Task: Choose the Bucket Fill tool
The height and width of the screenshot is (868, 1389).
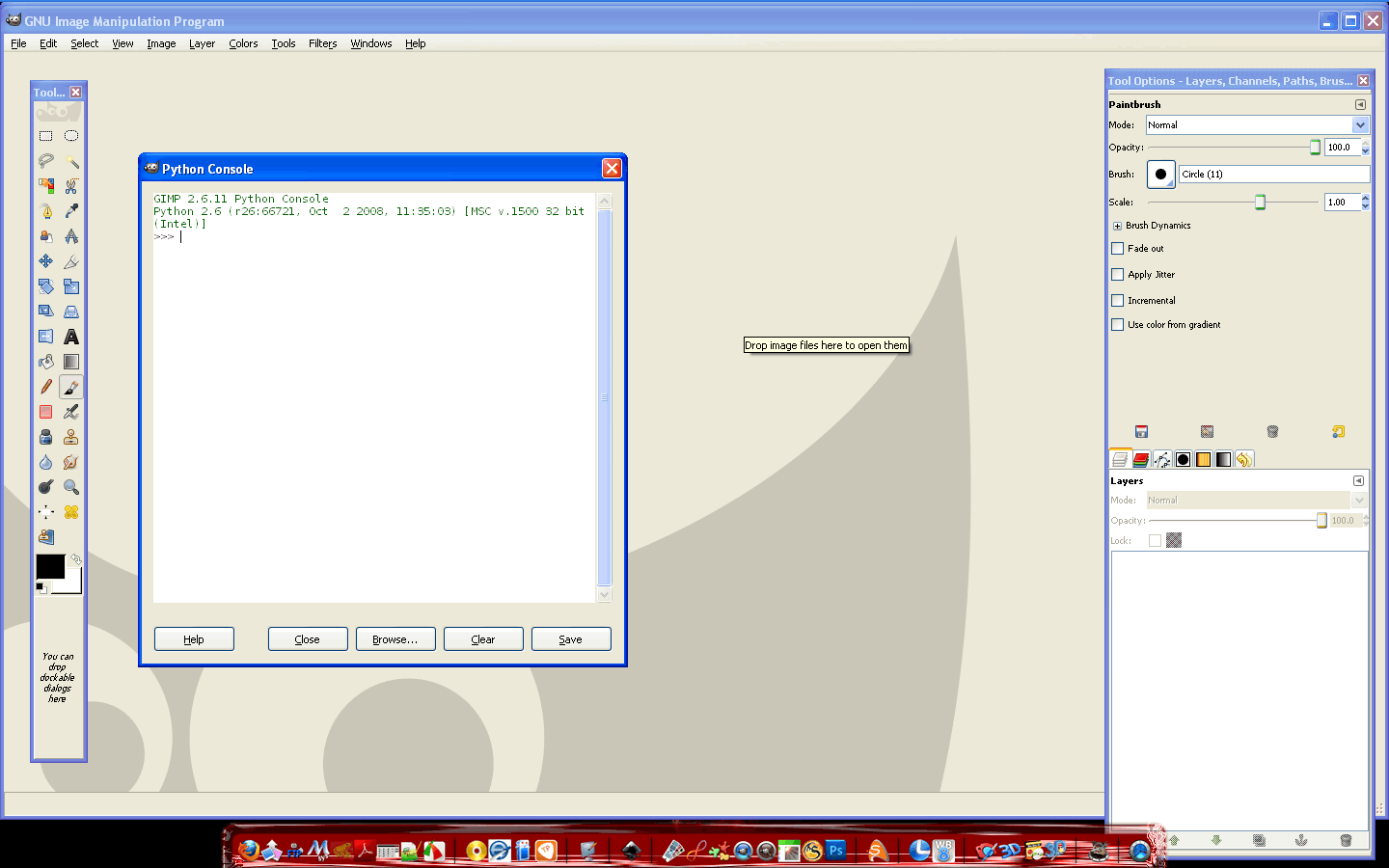Action: click(x=45, y=362)
